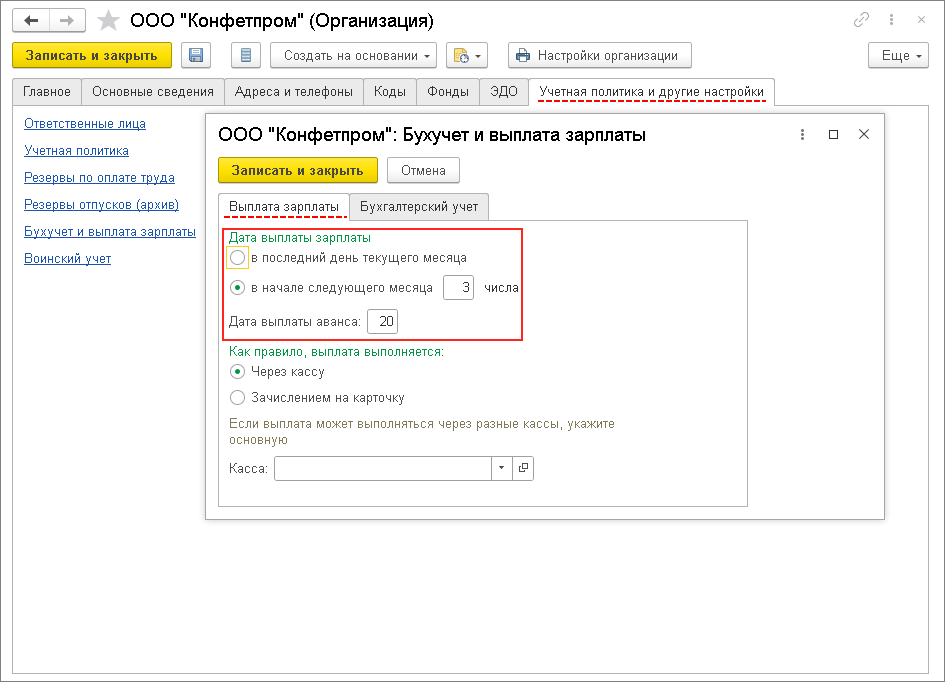945x682 pixels.
Task: Open Резервы отпусков (архив) link
Action: pos(101,205)
